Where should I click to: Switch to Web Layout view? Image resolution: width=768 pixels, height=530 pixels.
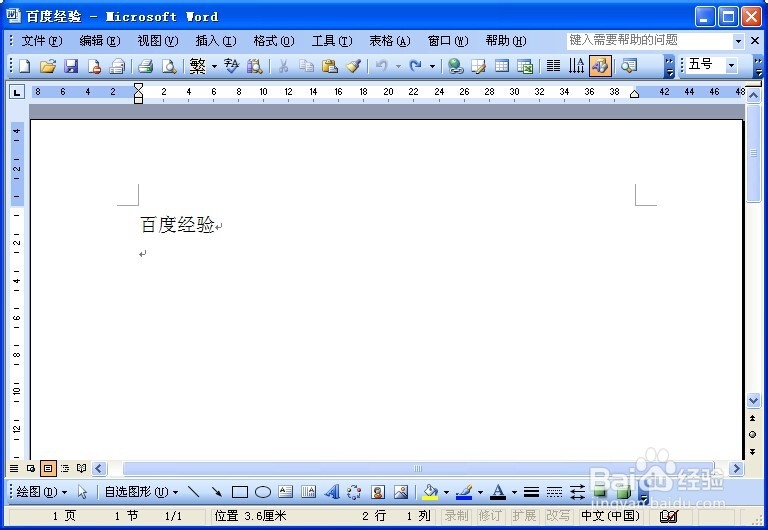(31, 468)
